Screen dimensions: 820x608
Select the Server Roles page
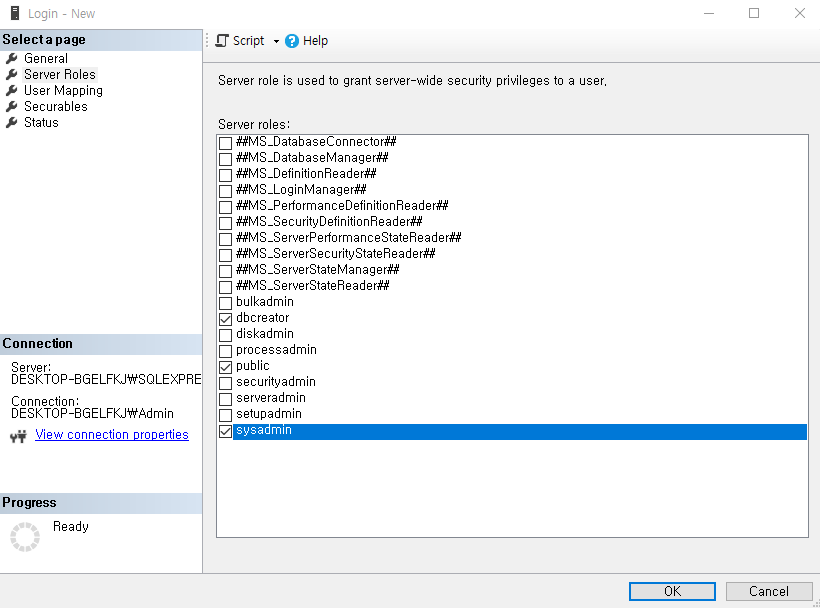[60, 74]
